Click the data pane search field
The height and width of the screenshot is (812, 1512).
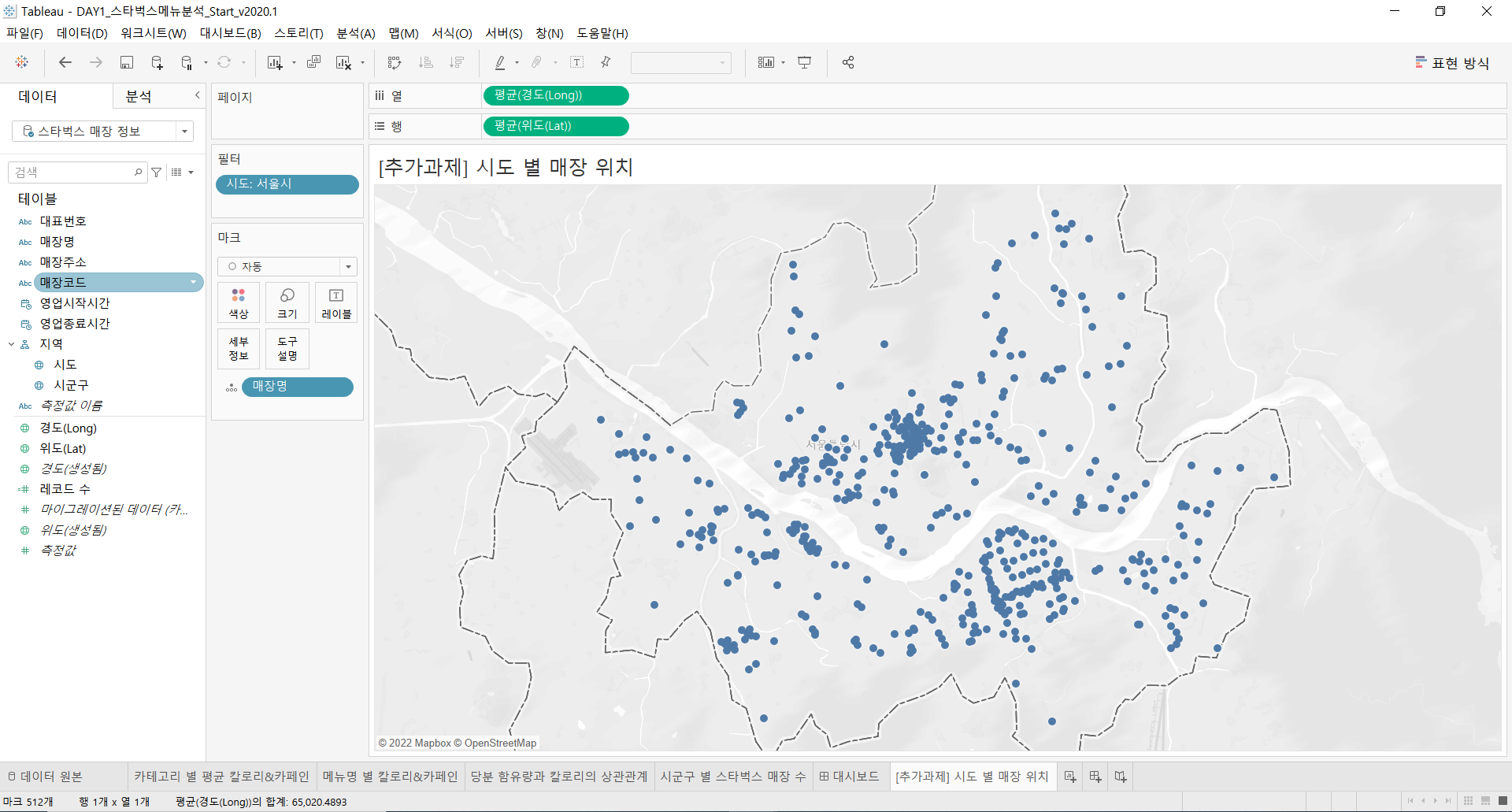click(x=77, y=172)
